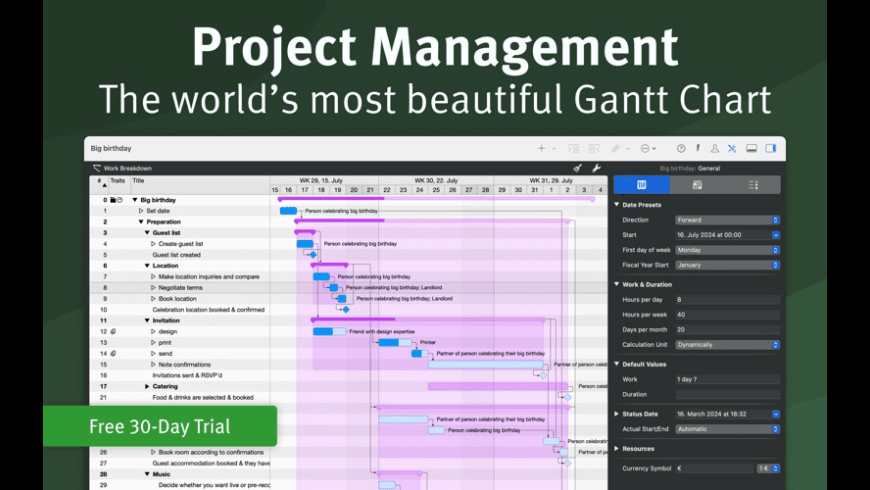
Task: Open the arrow menu beside the link icon
Action: pyautogui.click(x=628, y=149)
